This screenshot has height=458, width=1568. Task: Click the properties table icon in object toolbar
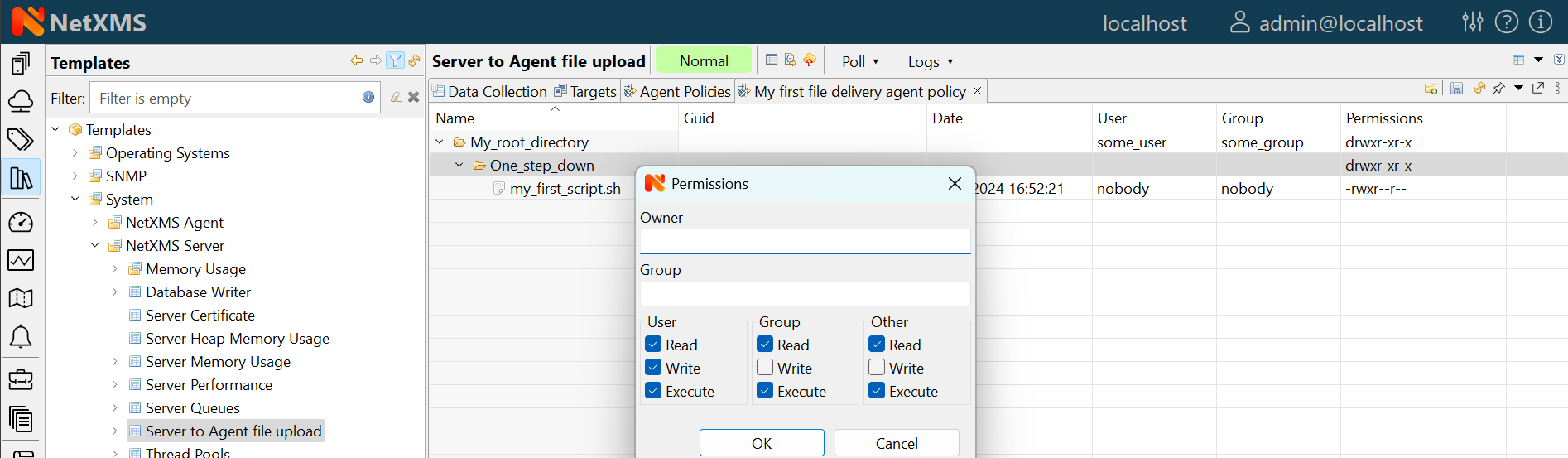[772, 60]
